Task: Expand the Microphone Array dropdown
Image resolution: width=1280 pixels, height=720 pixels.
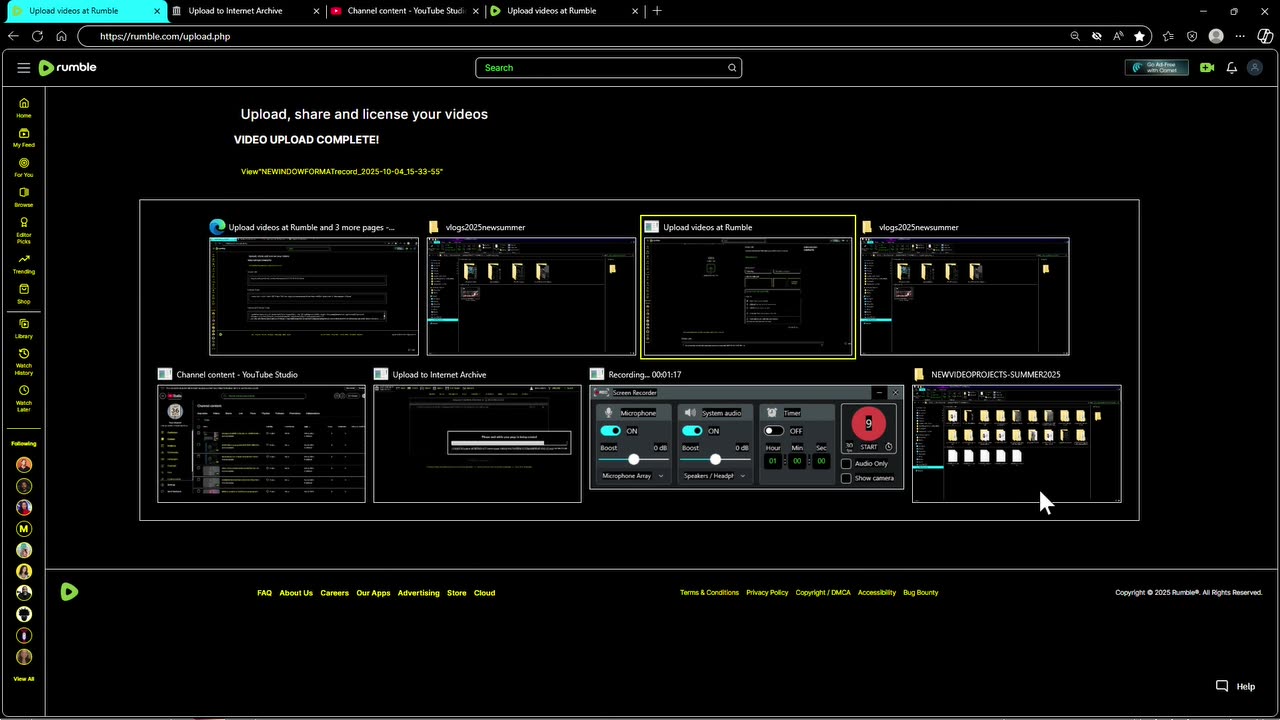Action: point(633,476)
